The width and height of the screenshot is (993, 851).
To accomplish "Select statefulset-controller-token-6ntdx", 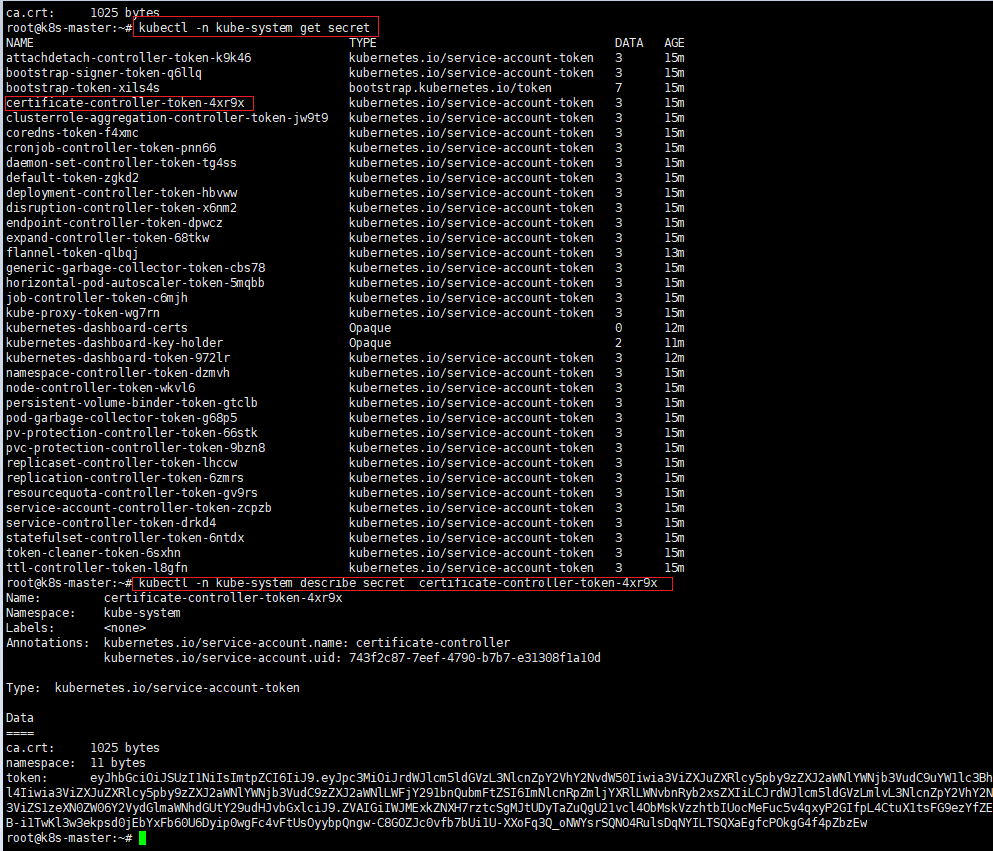I will coord(125,538).
